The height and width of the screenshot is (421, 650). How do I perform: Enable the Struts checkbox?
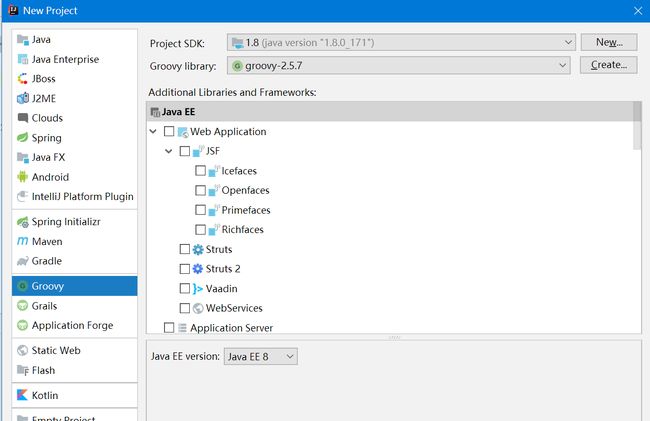point(185,249)
